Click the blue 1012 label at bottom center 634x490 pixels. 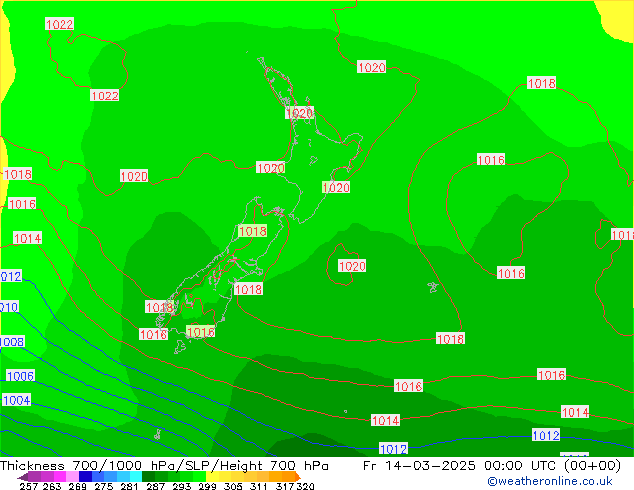point(393,449)
